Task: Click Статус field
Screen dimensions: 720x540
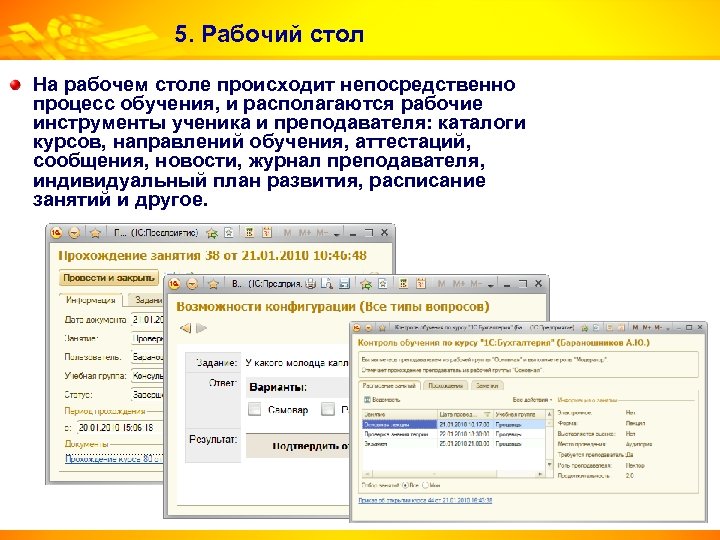Action: [x=147, y=394]
